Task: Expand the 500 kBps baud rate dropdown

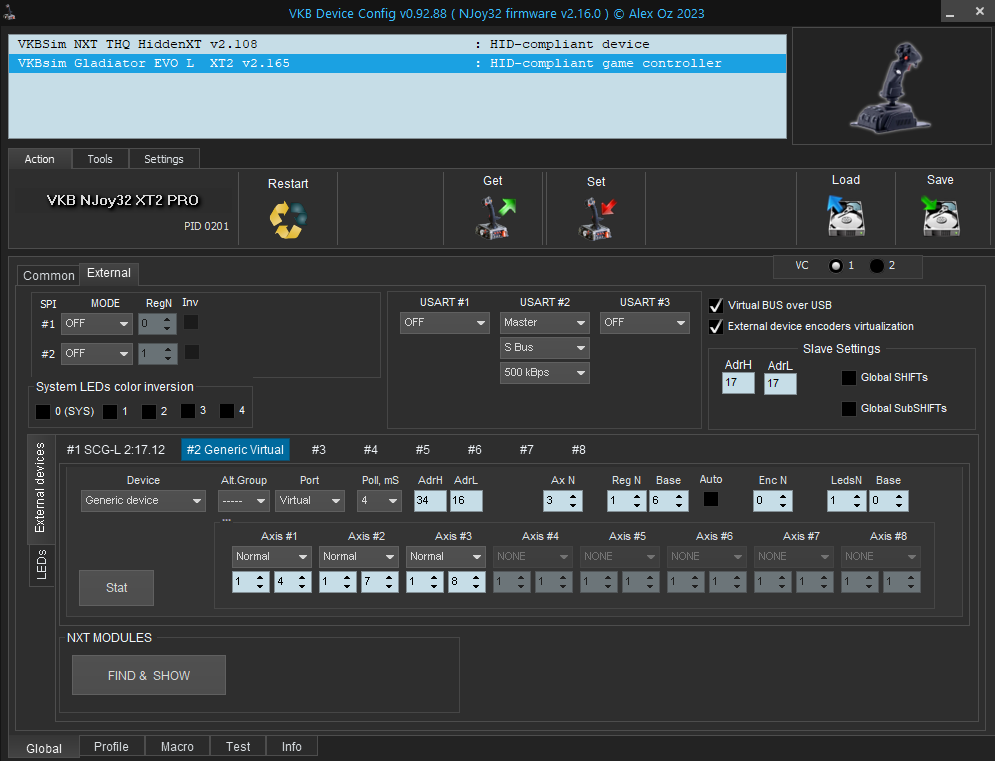Action: (544, 373)
